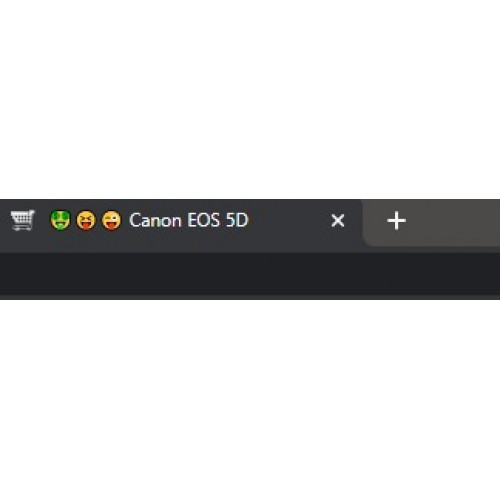
Task: Click the 5D text in tab label
Action: (x=237, y=220)
